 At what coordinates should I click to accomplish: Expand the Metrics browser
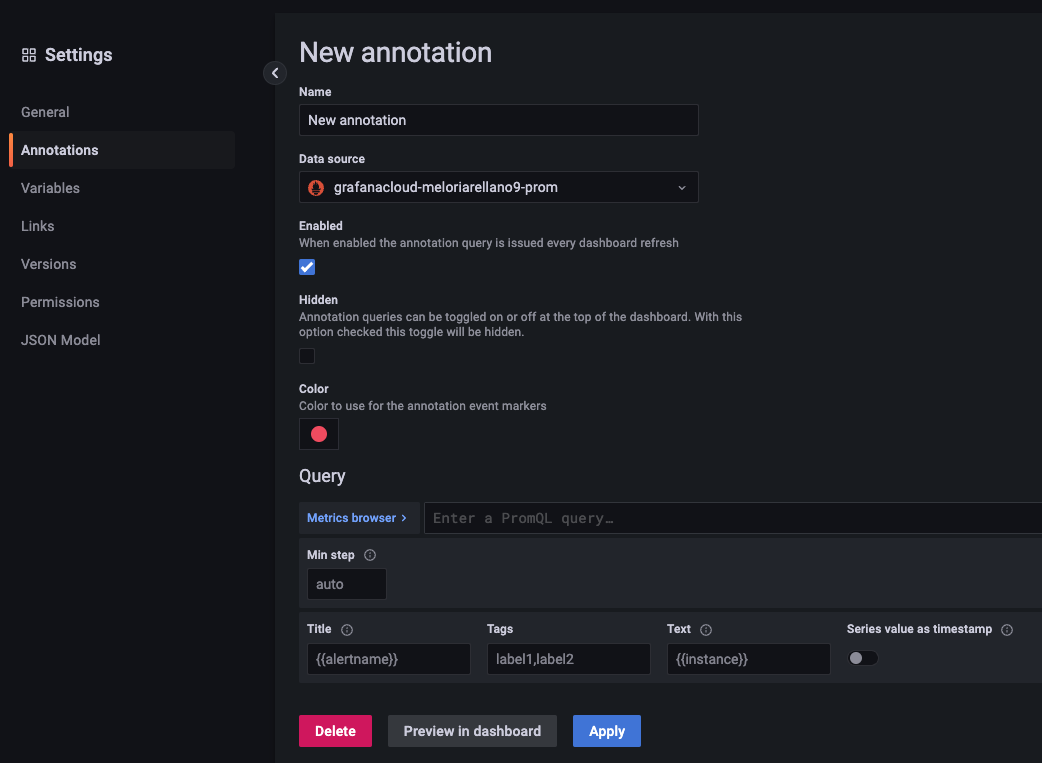tap(359, 518)
